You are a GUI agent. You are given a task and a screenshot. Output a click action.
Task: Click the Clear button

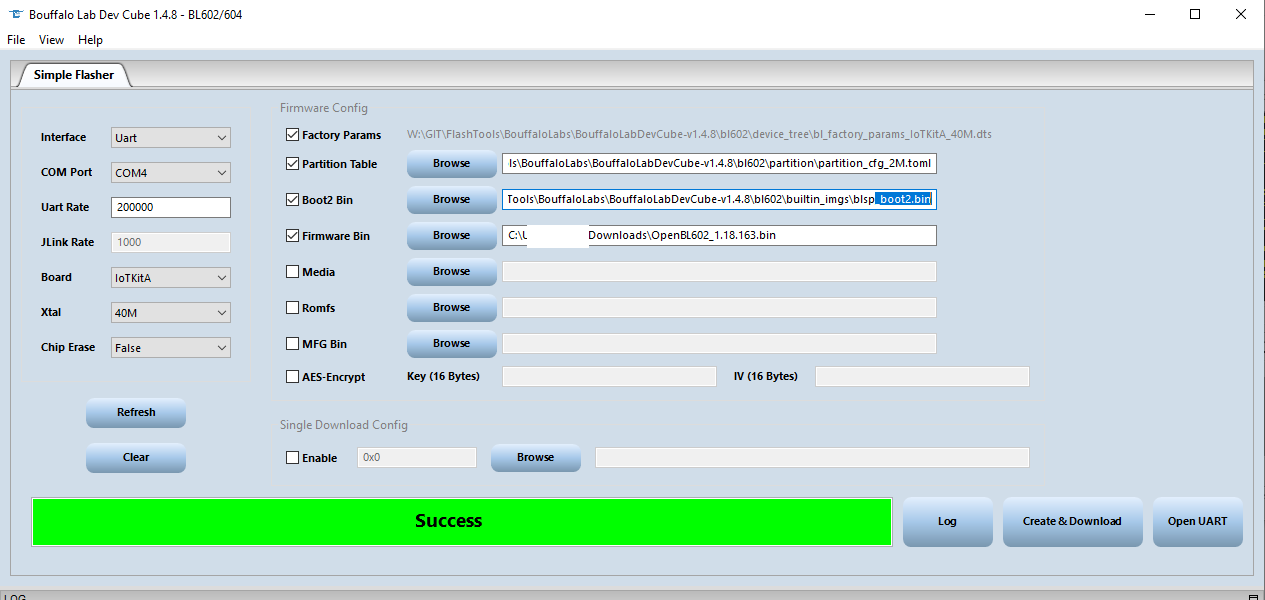click(x=136, y=458)
